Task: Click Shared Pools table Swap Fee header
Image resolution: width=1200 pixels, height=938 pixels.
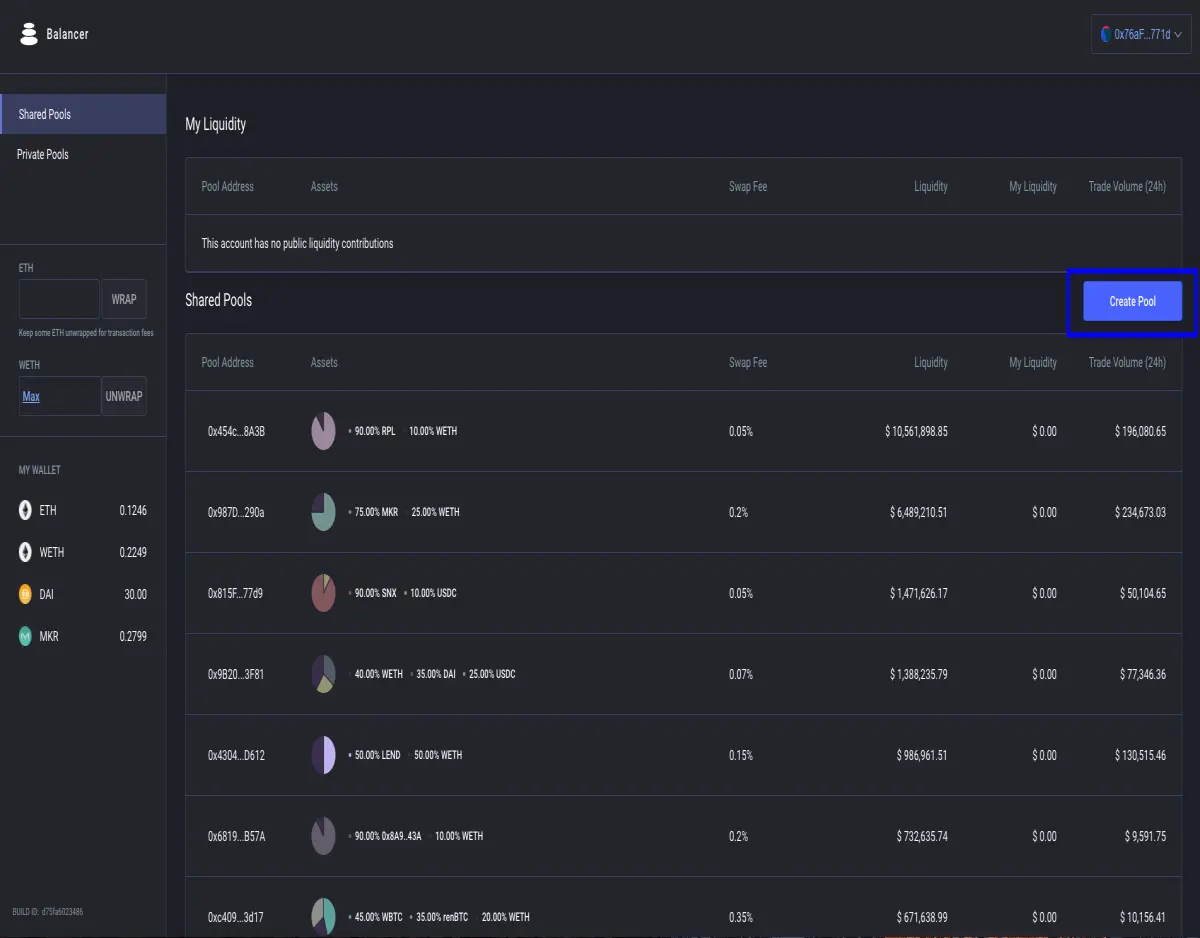Action: click(x=748, y=362)
